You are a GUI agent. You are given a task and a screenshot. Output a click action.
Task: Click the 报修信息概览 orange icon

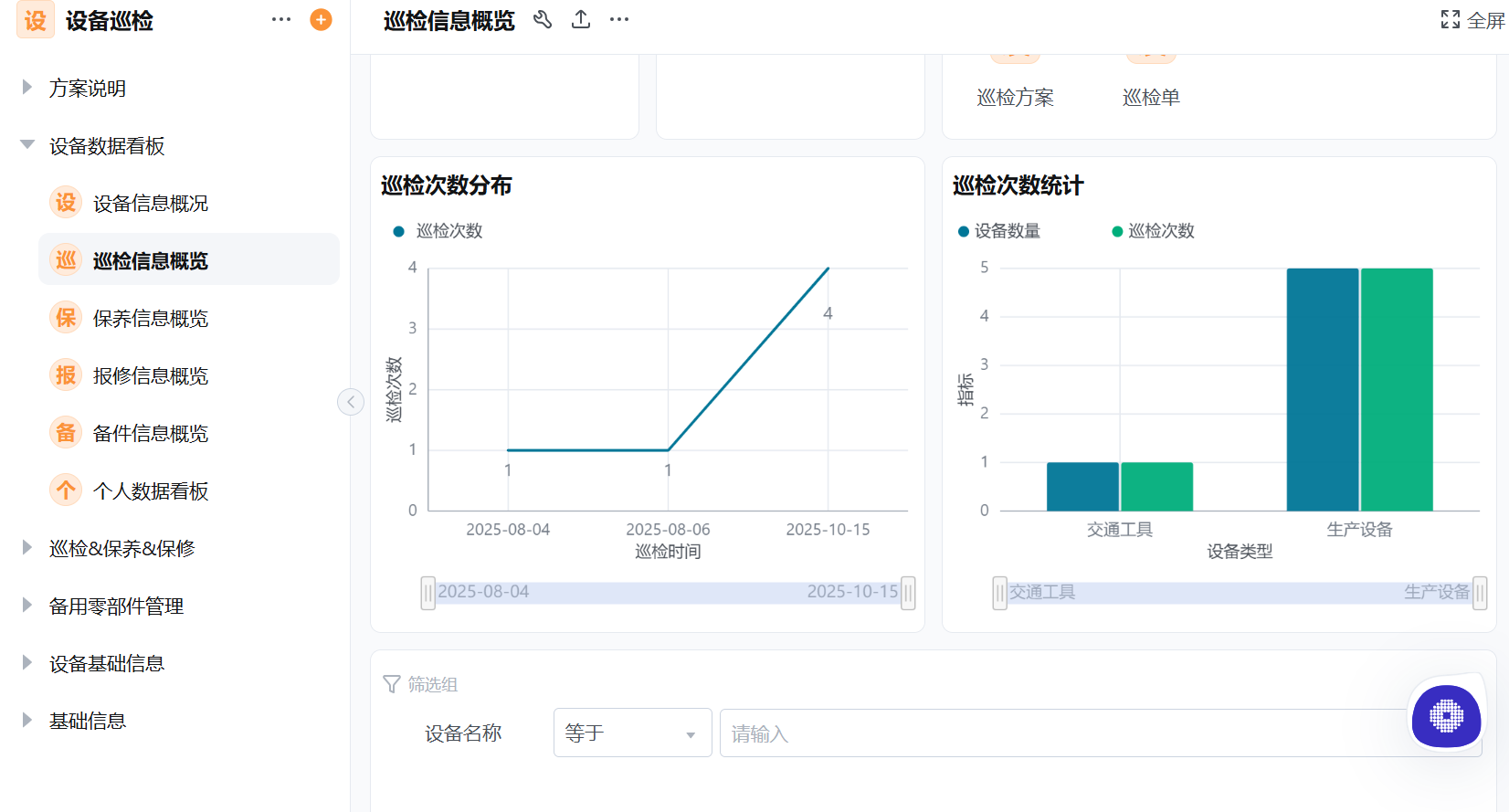66,375
